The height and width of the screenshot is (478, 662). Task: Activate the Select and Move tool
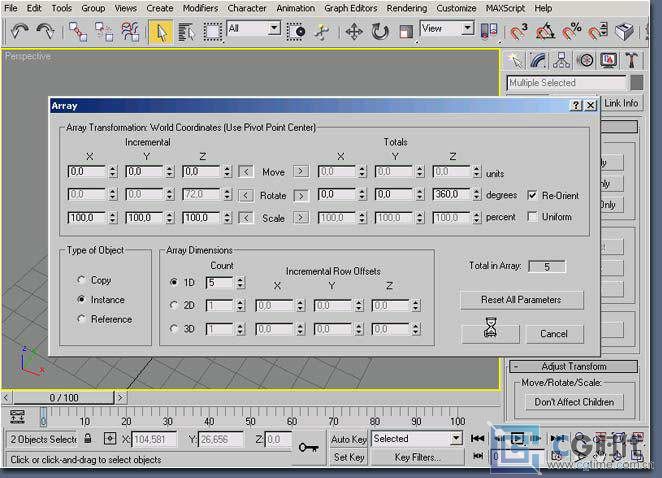coord(354,32)
